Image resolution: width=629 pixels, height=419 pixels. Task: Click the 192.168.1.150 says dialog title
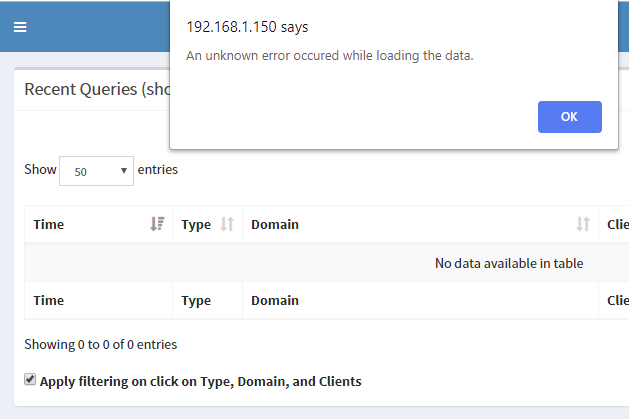click(x=247, y=27)
